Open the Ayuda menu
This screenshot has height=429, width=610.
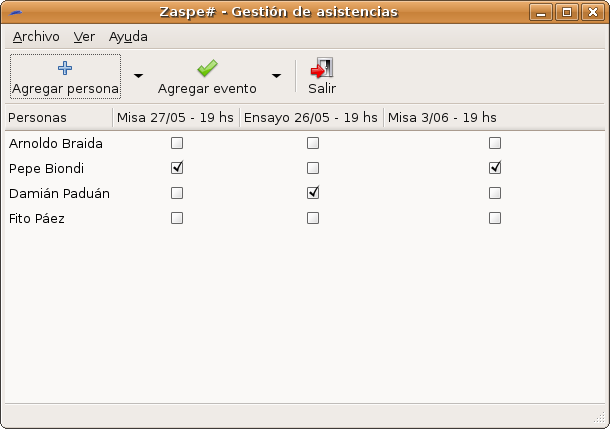tap(128, 36)
